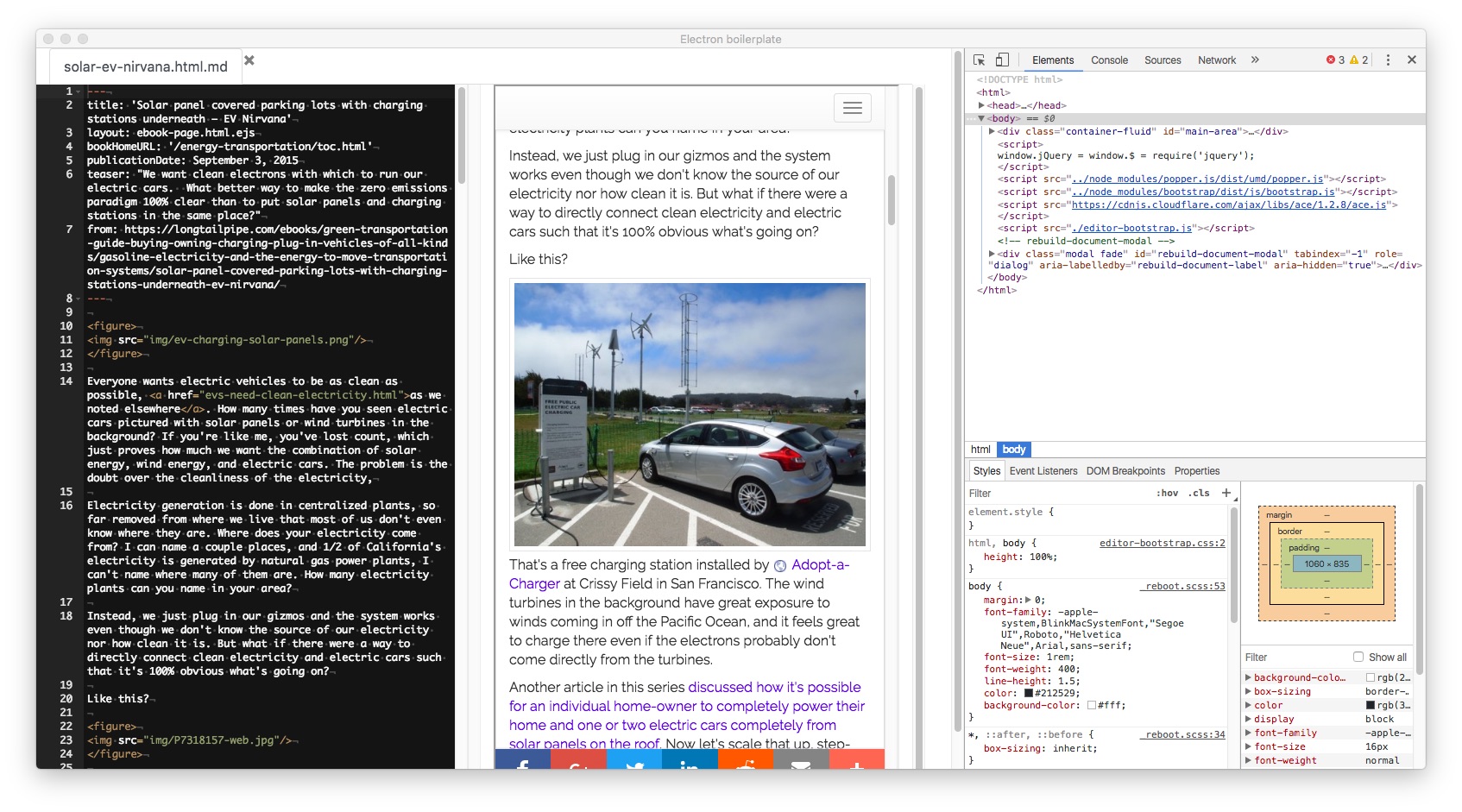Click the hamburger menu in preview pane
Screen dimensions: 1462x812
[x=852, y=108]
